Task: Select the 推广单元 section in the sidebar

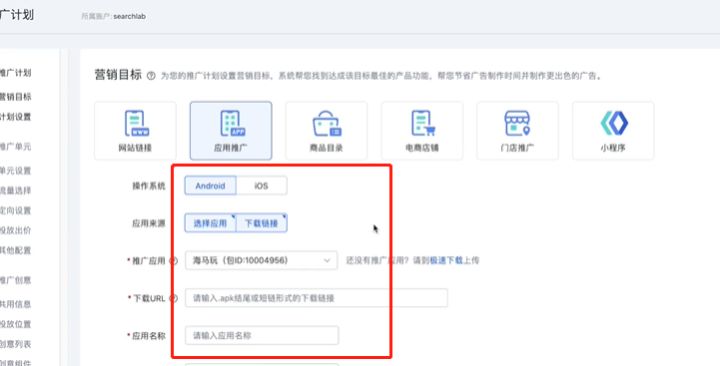Action: coord(15,146)
